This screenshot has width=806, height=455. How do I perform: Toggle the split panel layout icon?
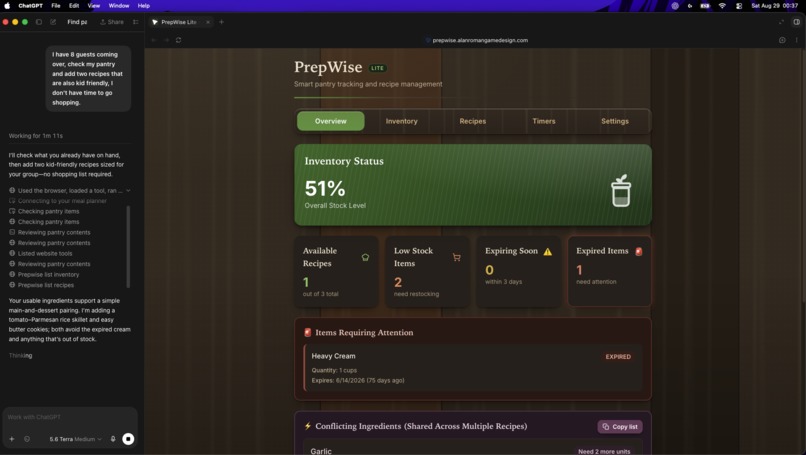coord(796,22)
